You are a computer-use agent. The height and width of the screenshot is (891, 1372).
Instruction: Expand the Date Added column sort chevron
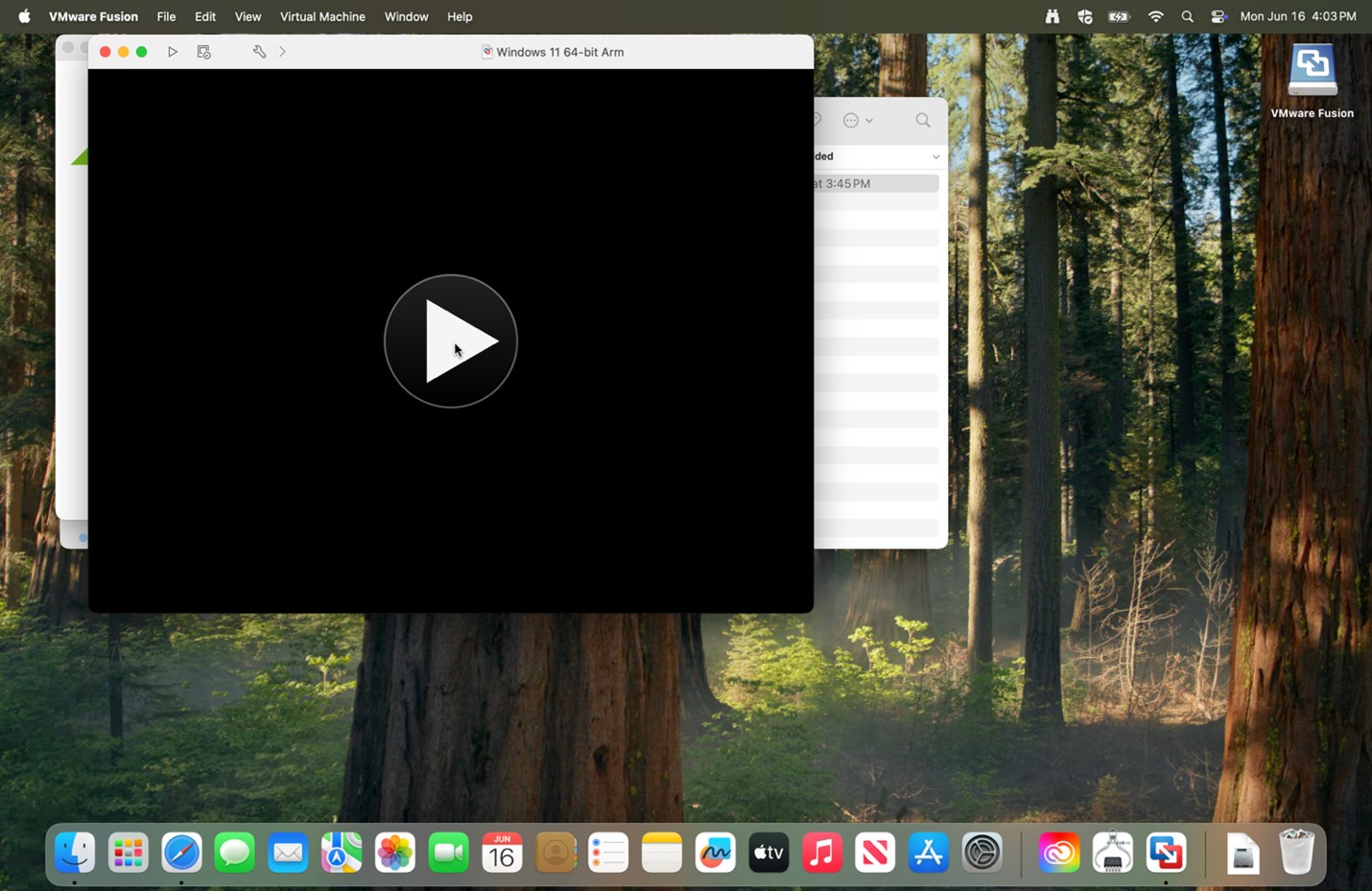pos(935,156)
